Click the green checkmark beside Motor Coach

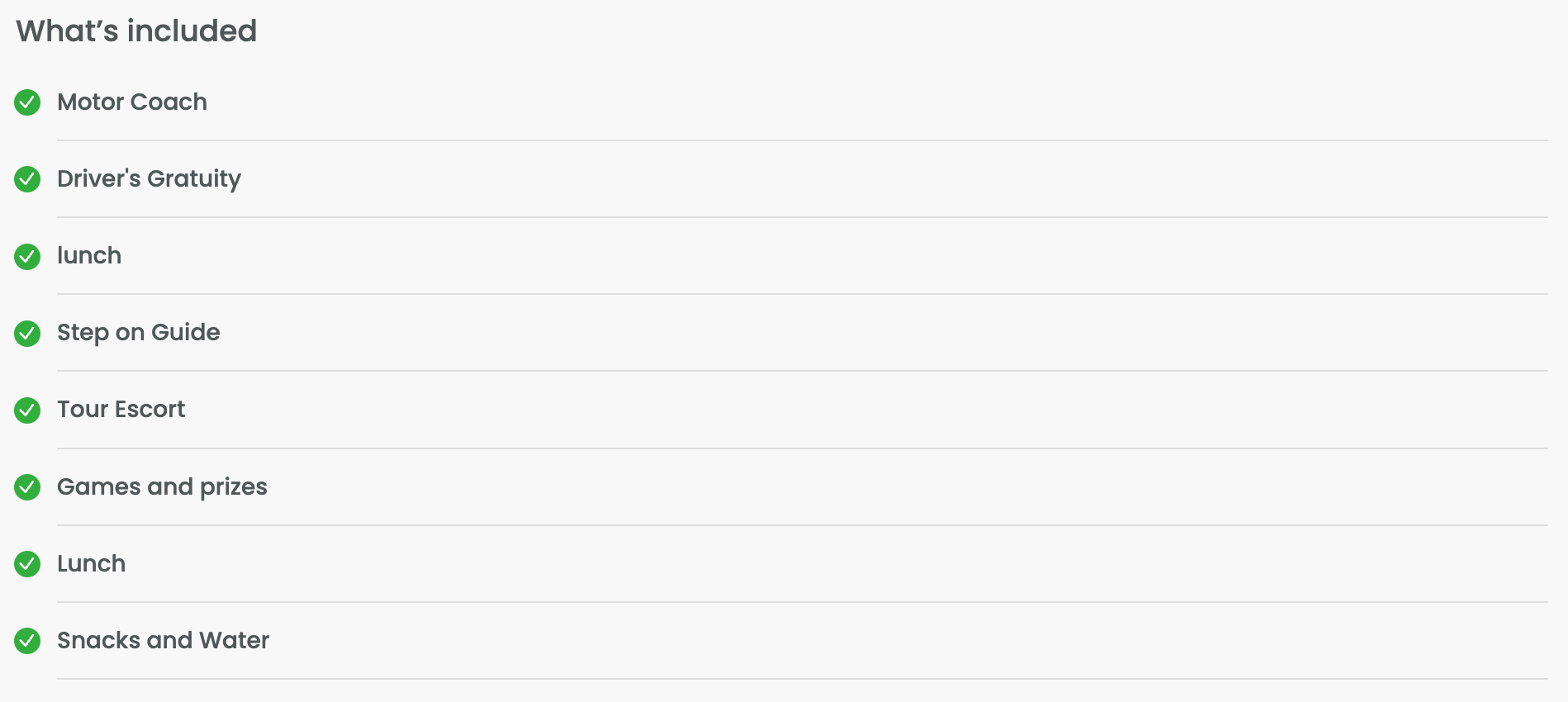click(27, 102)
